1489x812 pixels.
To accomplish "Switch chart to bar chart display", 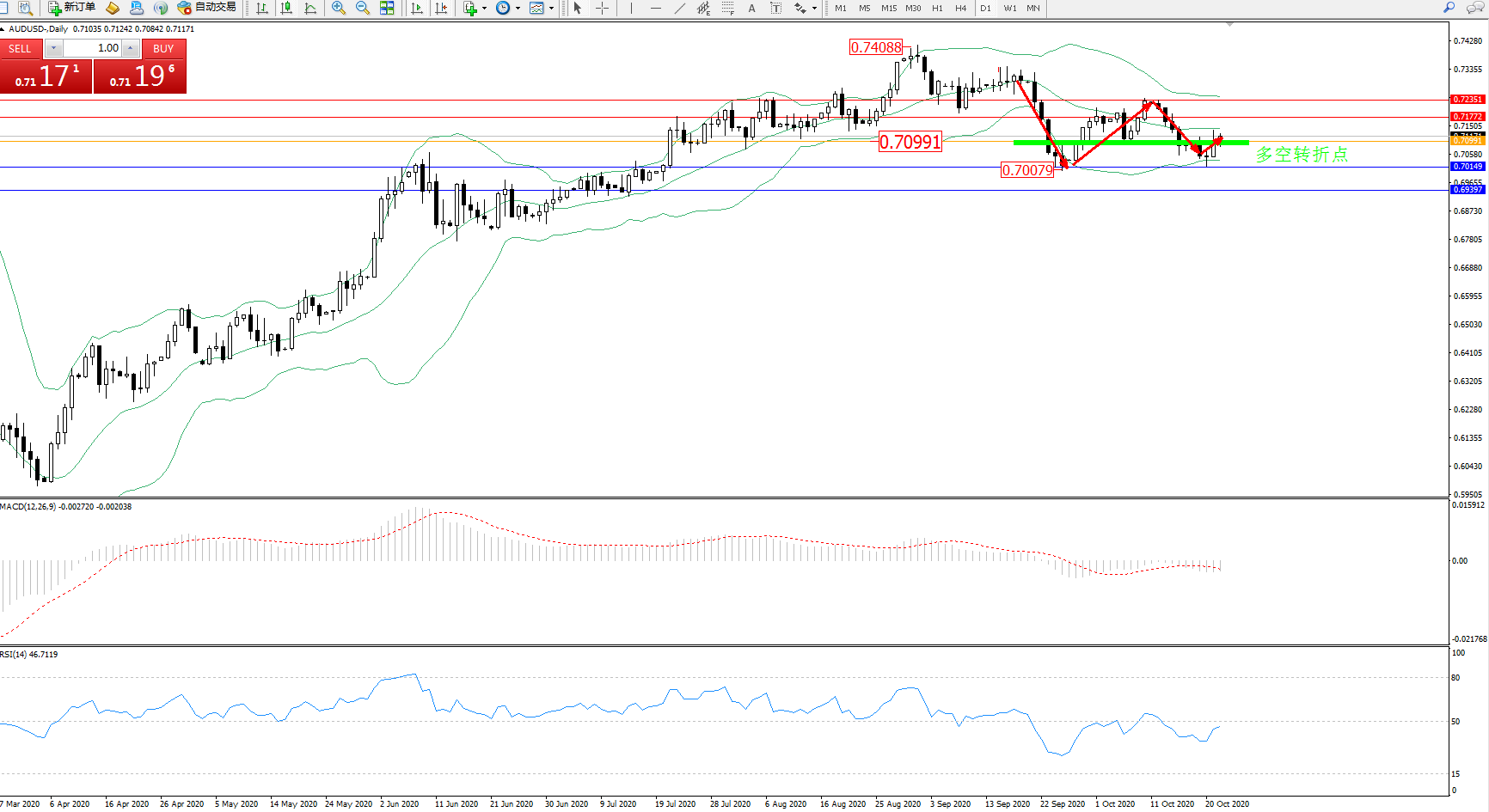I will (262, 8).
